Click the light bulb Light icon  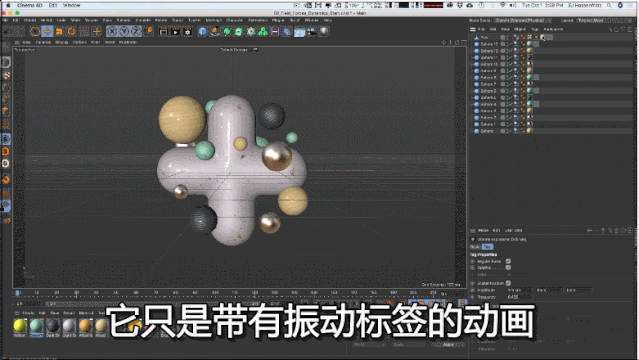[324, 31]
